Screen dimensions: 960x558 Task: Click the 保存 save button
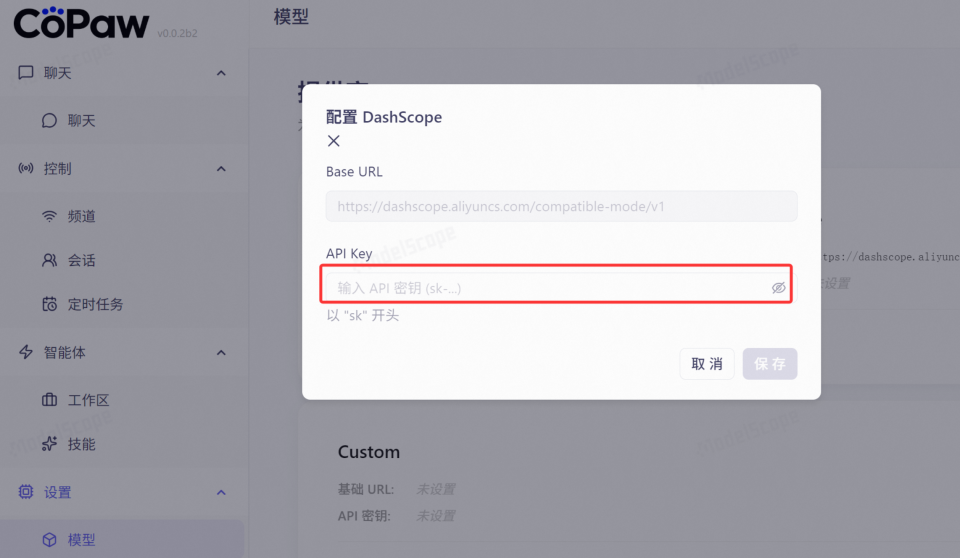[770, 364]
